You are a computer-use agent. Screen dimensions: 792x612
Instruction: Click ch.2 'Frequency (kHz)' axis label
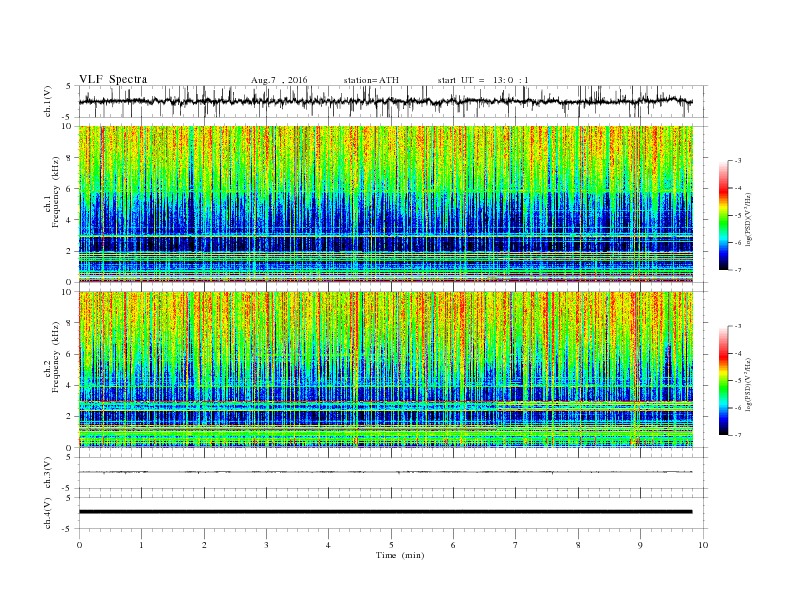55,357
